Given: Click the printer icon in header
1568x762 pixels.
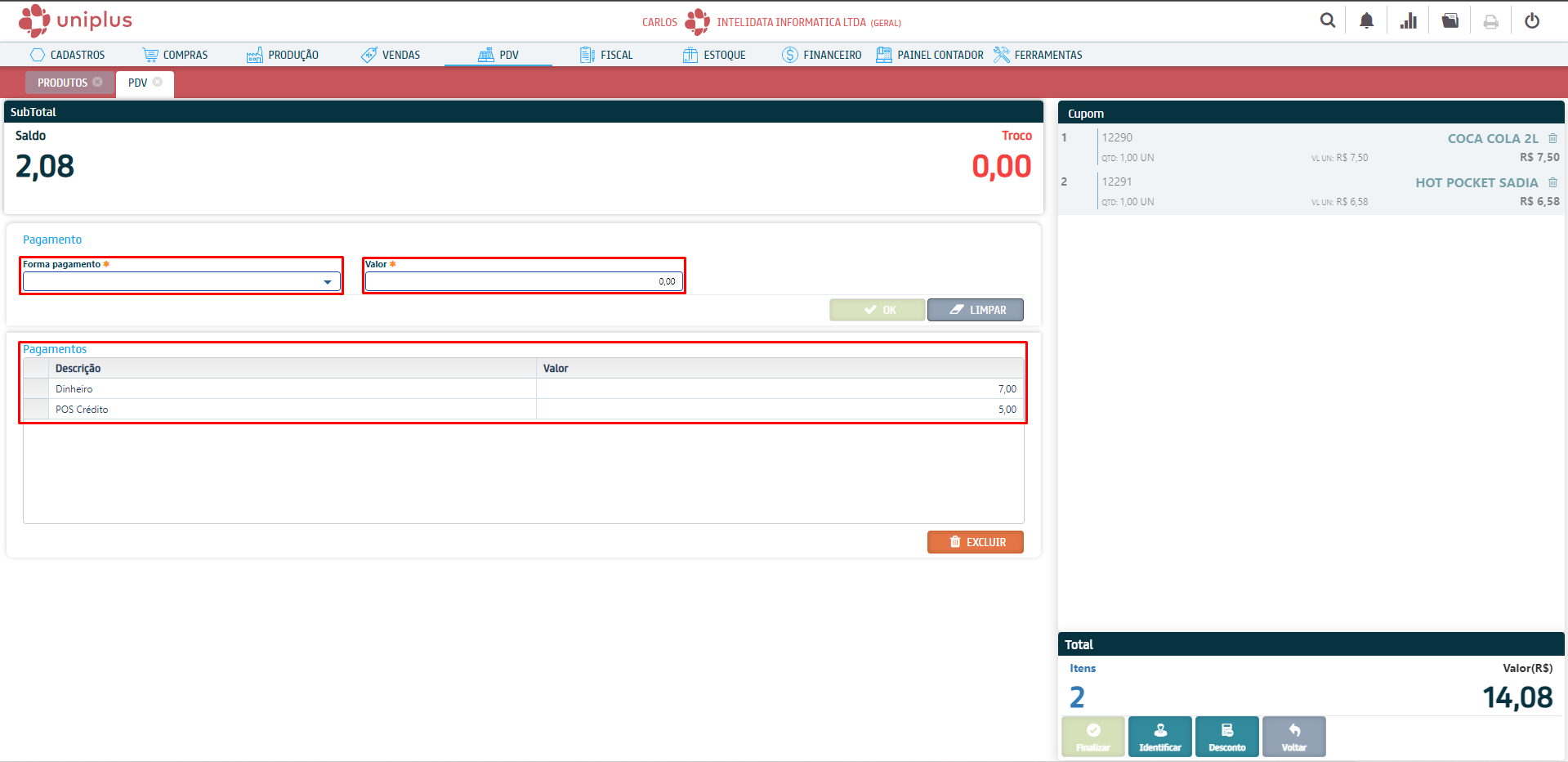Looking at the screenshot, I should click(1490, 21).
